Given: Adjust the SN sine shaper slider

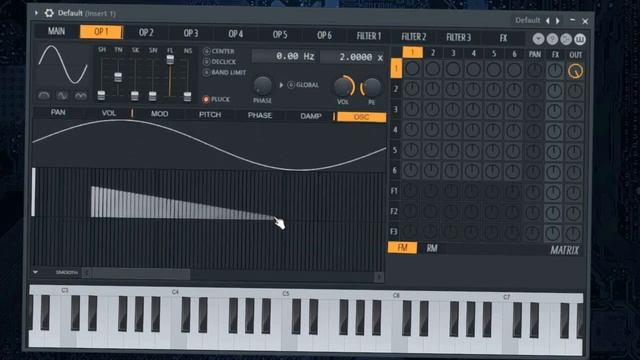Looking at the screenshot, I should [x=153, y=96].
